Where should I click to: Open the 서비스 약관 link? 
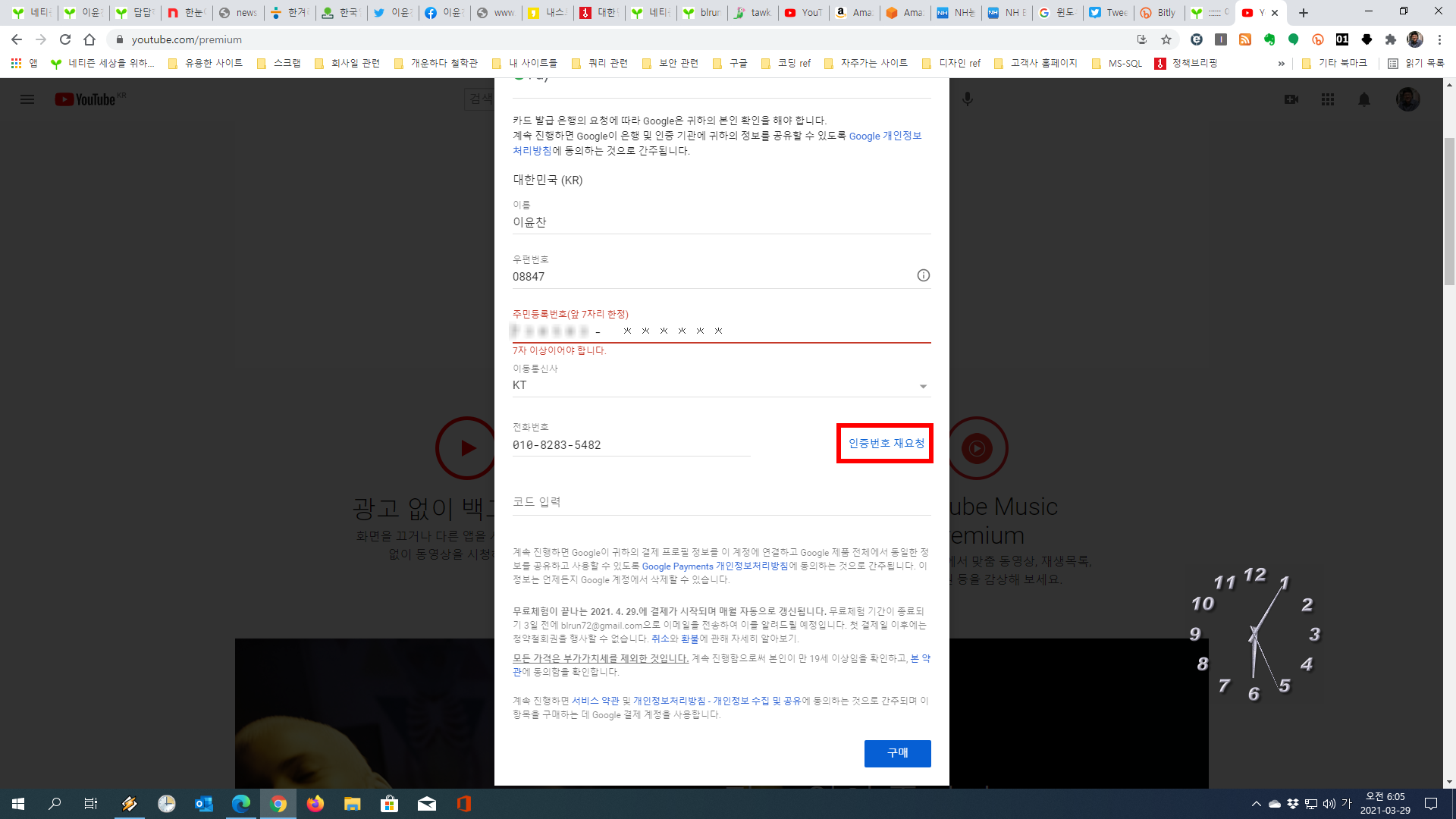(595, 701)
